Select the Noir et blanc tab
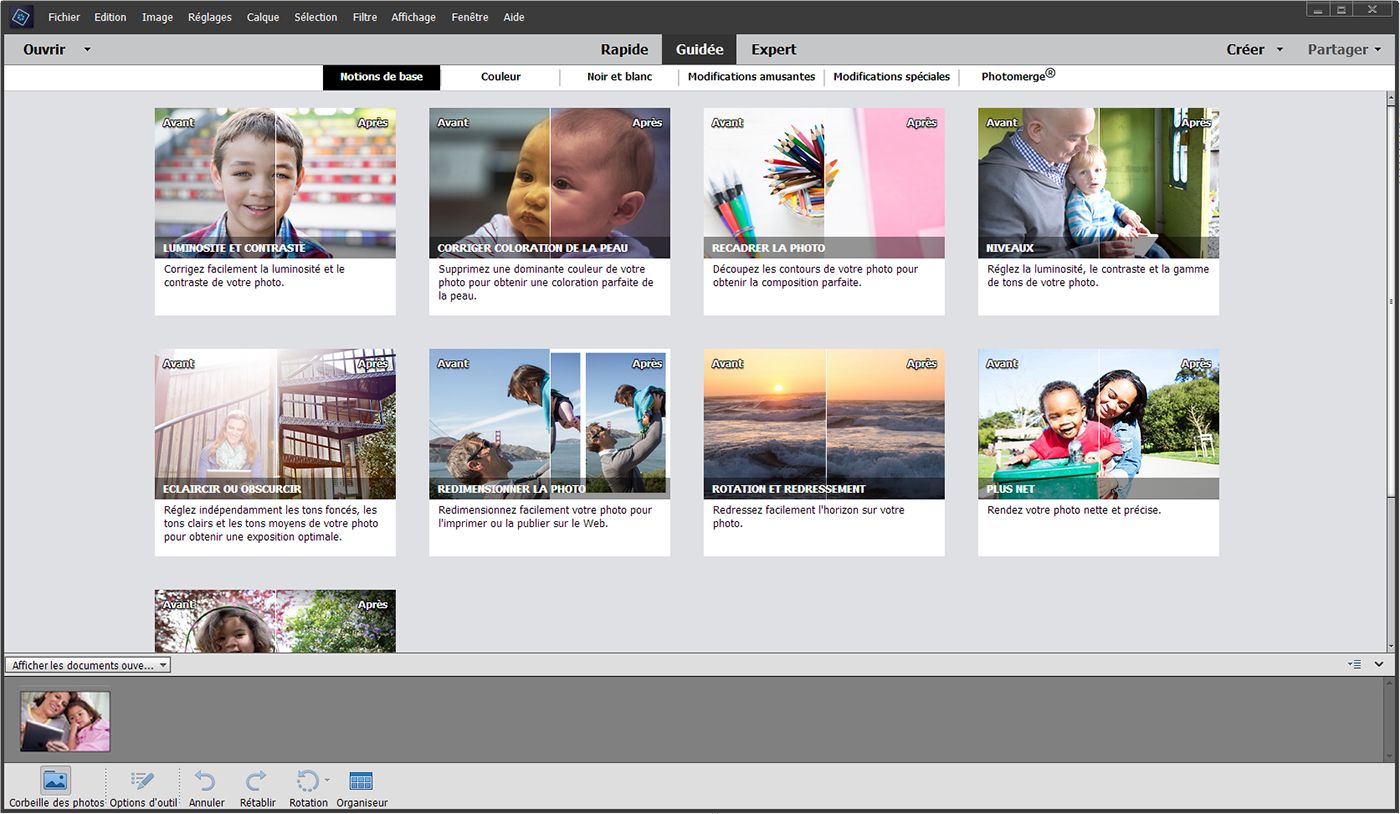 pos(620,77)
